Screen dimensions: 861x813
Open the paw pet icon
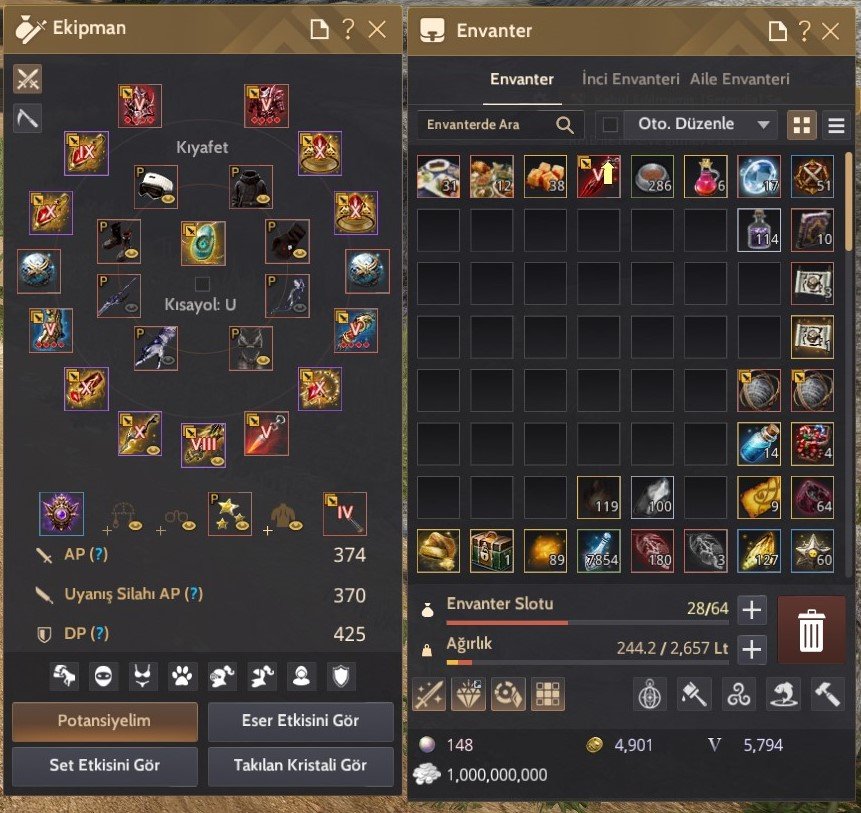[x=182, y=676]
